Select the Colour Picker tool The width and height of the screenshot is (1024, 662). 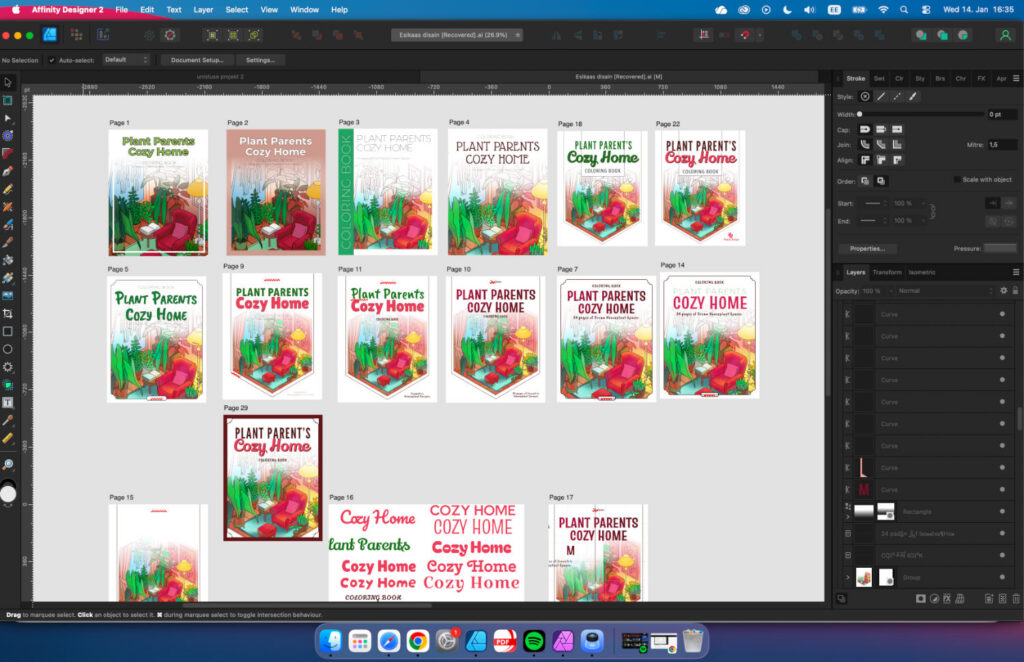point(8,422)
